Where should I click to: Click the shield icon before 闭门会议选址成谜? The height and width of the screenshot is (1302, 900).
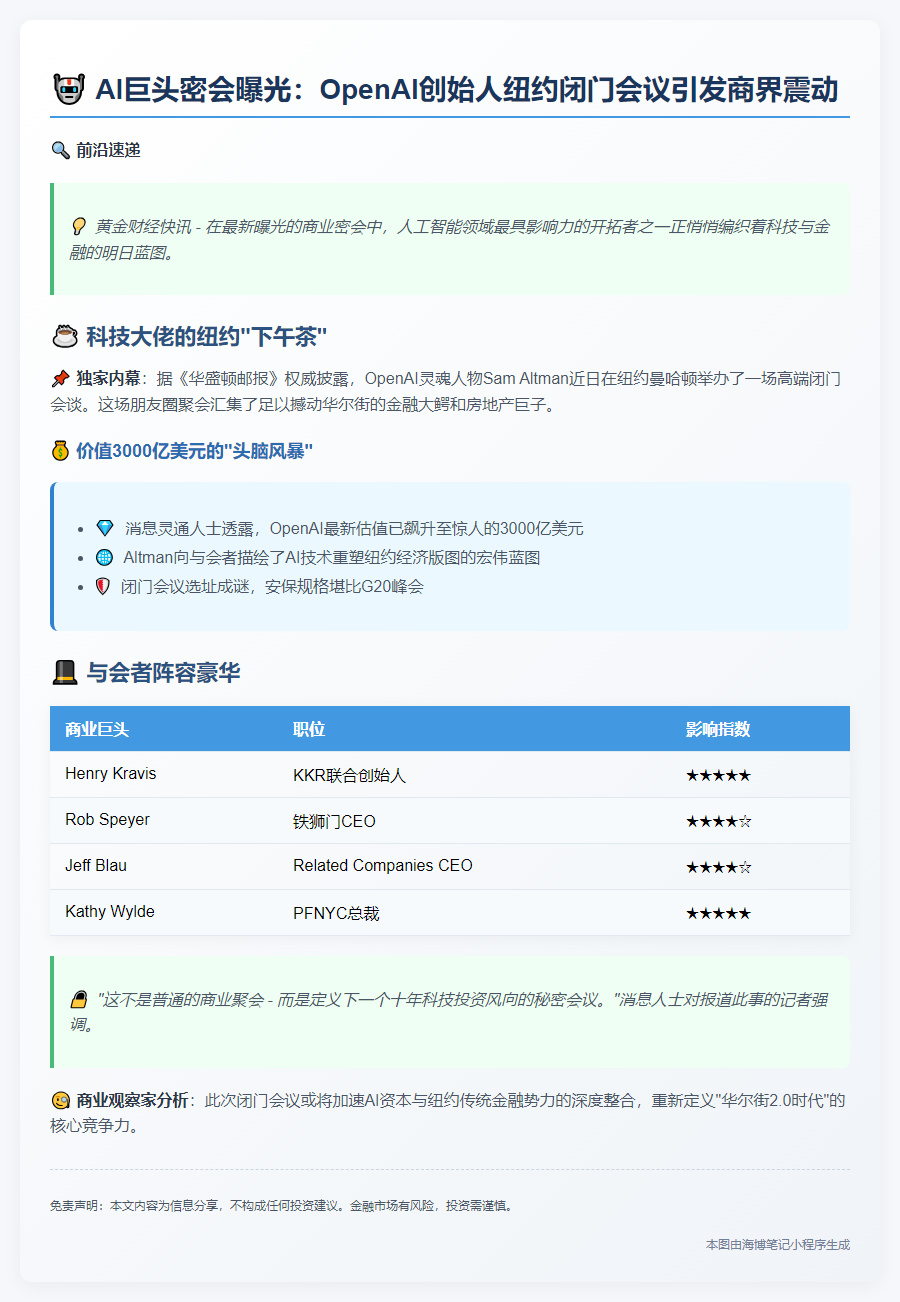coord(103,586)
